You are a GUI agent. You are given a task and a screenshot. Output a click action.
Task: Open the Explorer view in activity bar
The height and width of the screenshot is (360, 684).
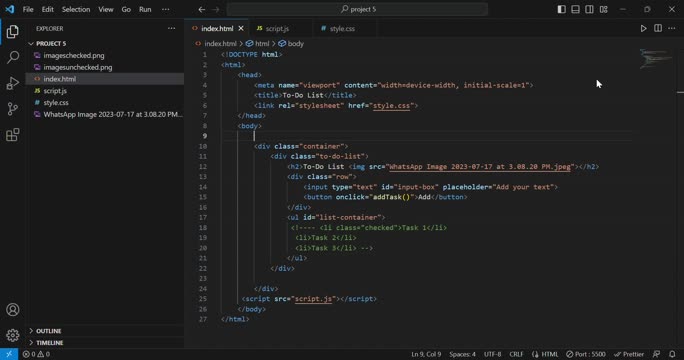(x=13, y=31)
